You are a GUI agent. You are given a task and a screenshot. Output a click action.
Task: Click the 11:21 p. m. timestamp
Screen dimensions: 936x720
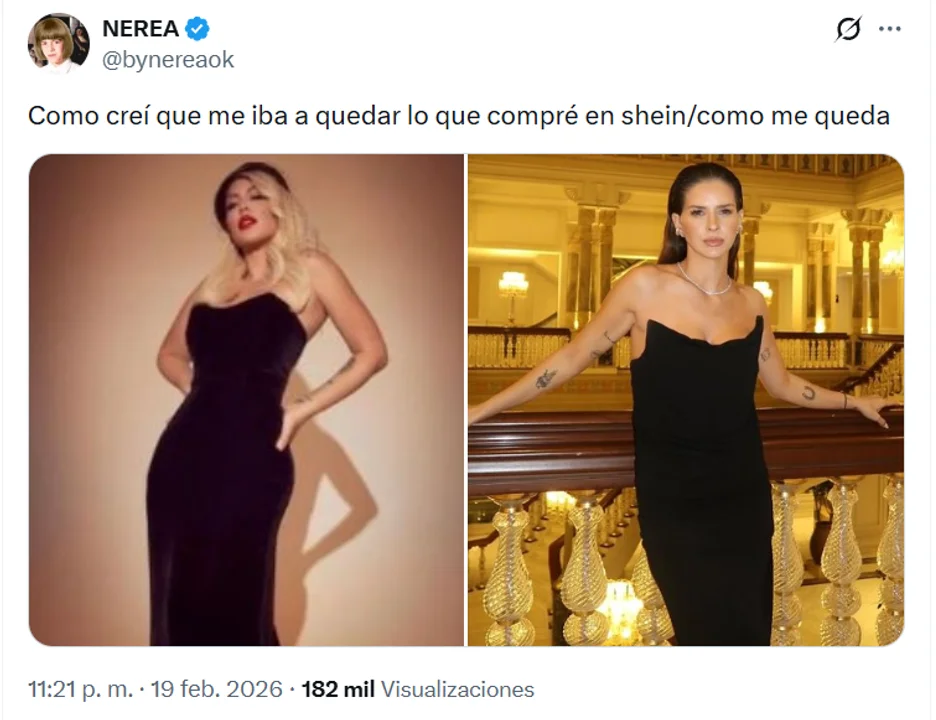coord(81,690)
